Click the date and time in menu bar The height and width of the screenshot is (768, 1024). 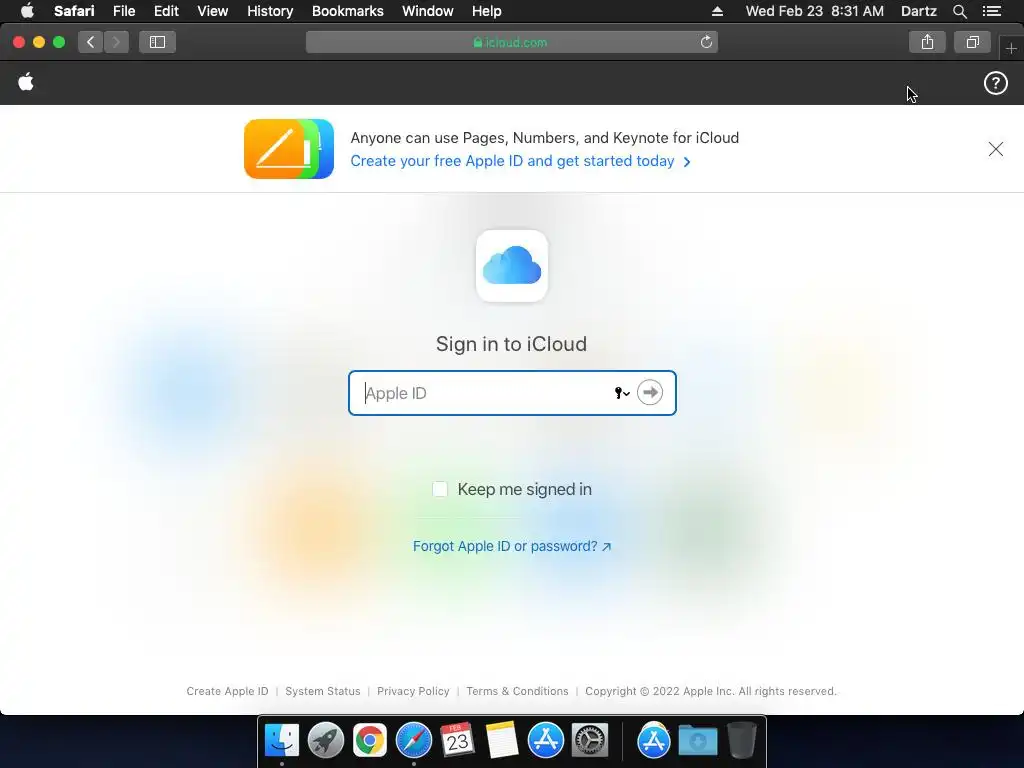[814, 11]
